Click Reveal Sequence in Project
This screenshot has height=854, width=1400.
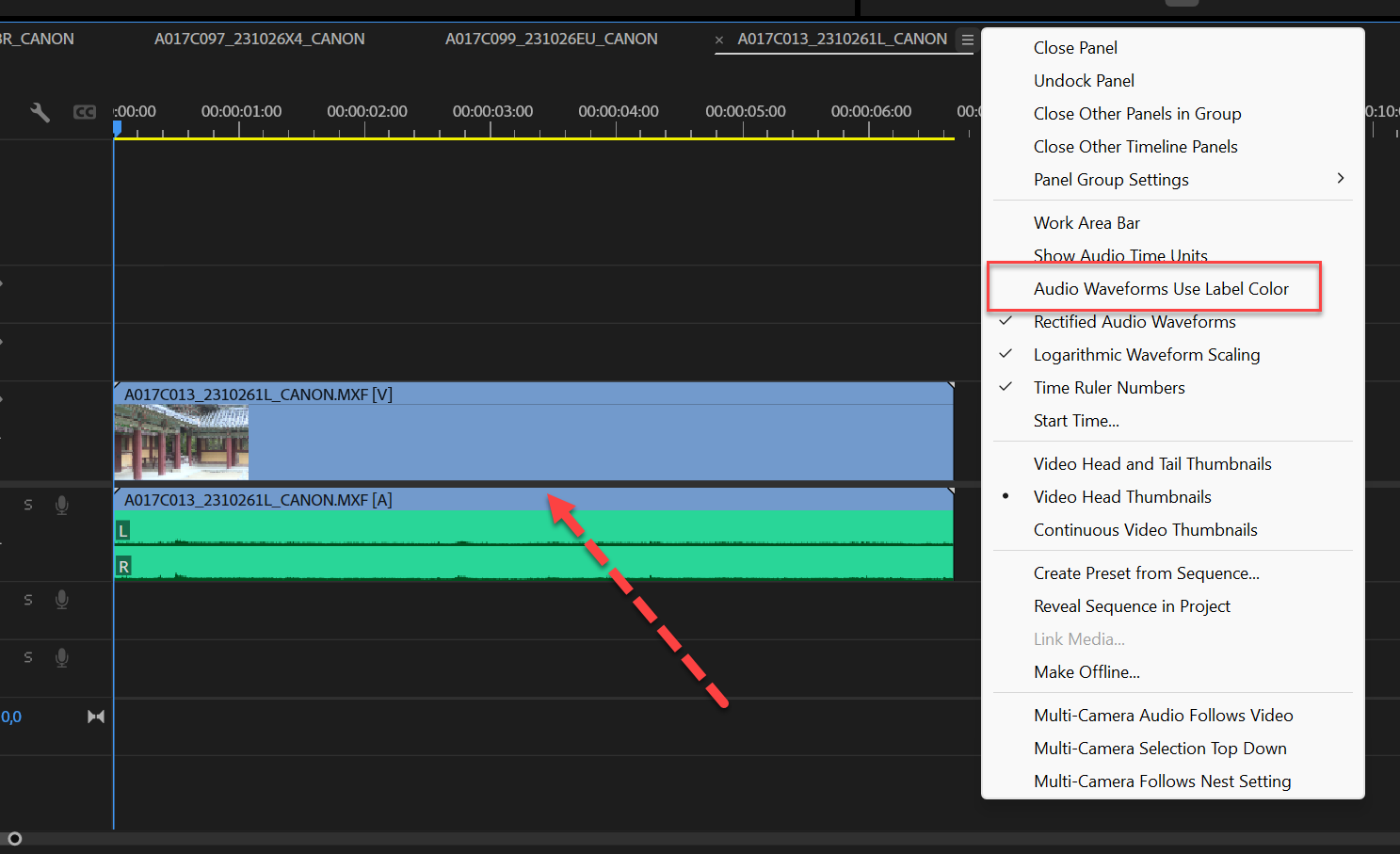[x=1132, y=605]
